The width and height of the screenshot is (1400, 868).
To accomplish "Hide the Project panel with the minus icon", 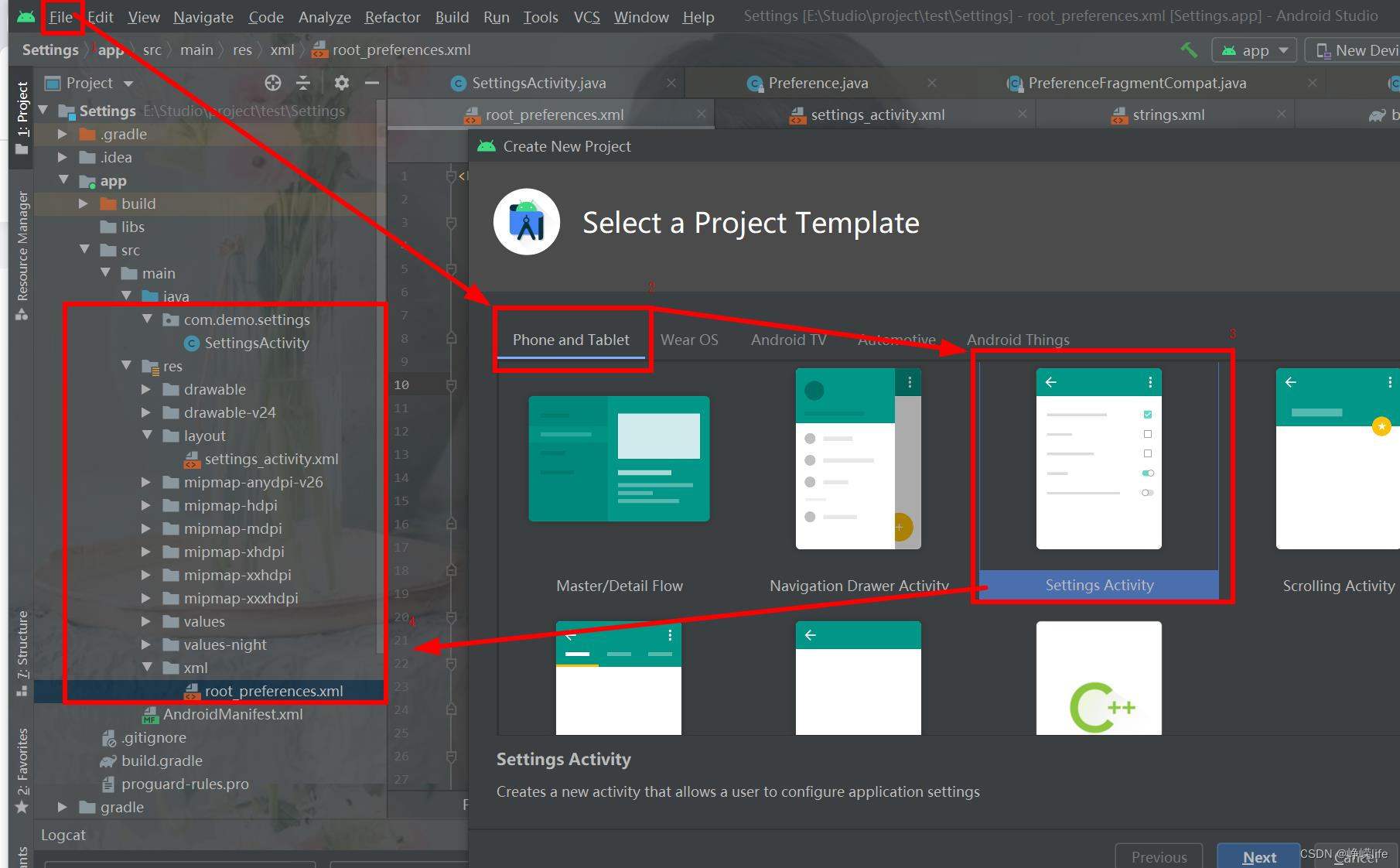I will coord(372,83).
